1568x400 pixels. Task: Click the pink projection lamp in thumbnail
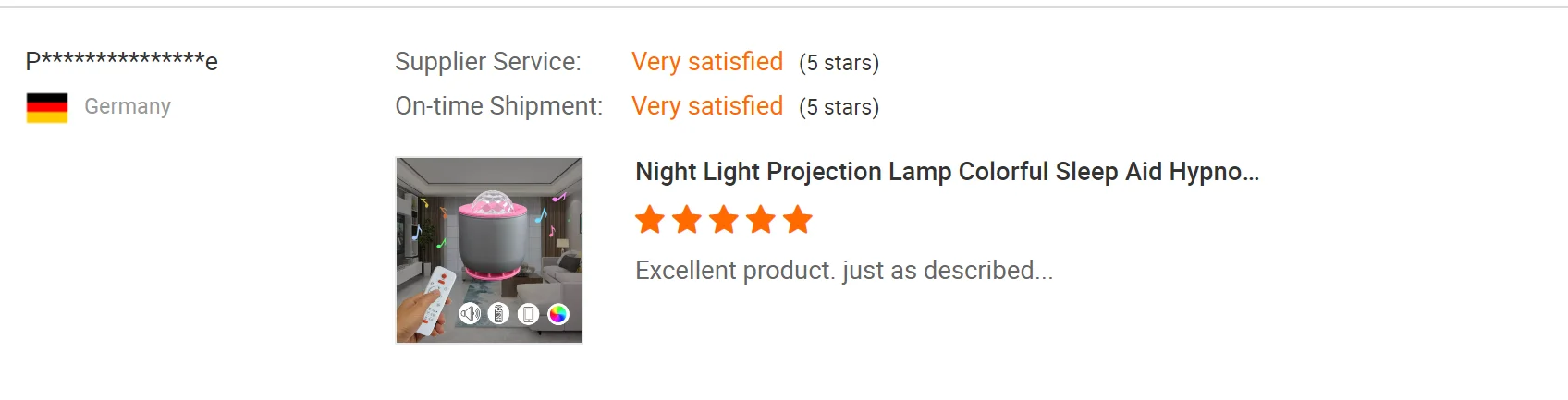491,236
